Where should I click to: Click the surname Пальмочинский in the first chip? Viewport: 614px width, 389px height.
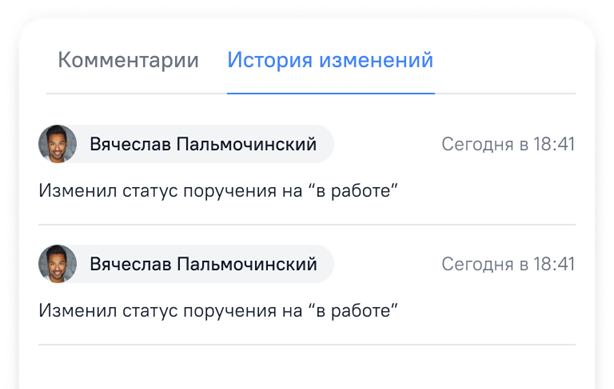[246, 144]
